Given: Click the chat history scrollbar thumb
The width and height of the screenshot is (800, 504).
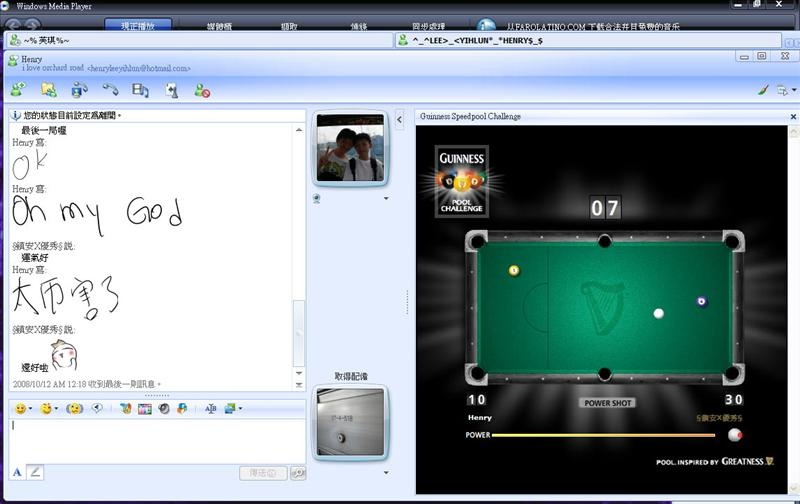Looking at the screenshot, I should click(x=298, y=332).
